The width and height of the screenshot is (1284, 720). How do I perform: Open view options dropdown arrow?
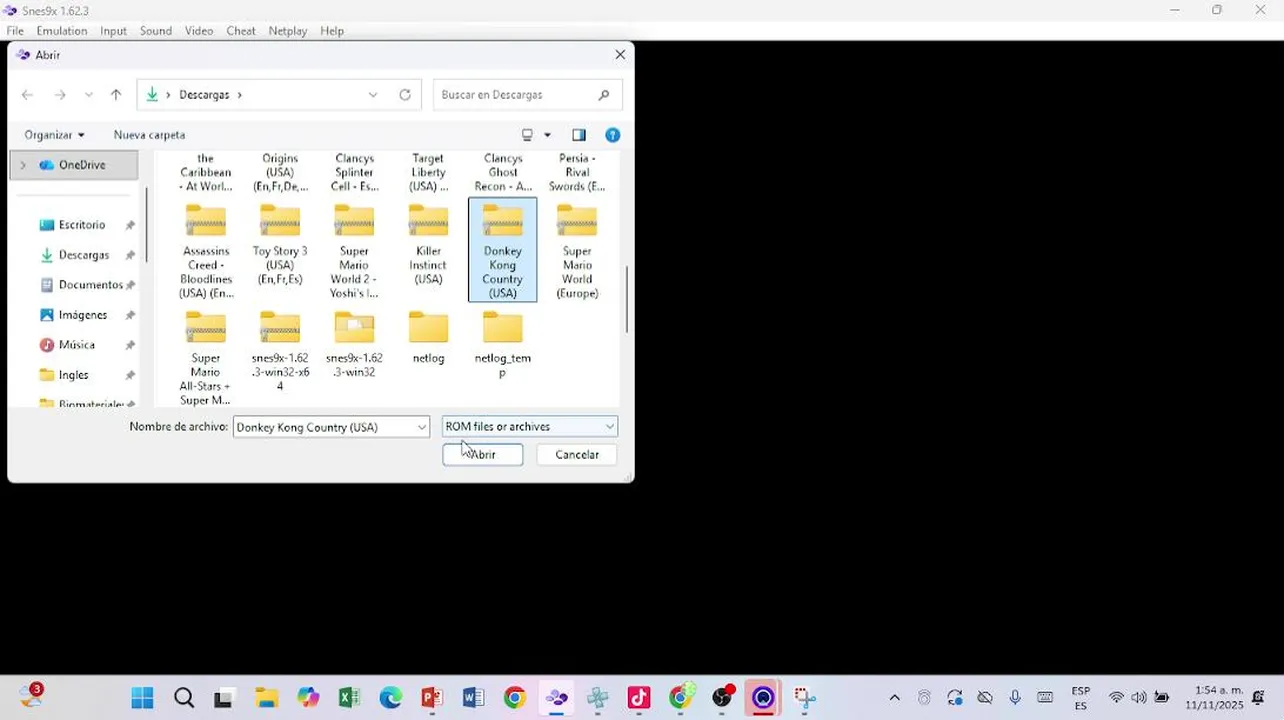(547, 135)
